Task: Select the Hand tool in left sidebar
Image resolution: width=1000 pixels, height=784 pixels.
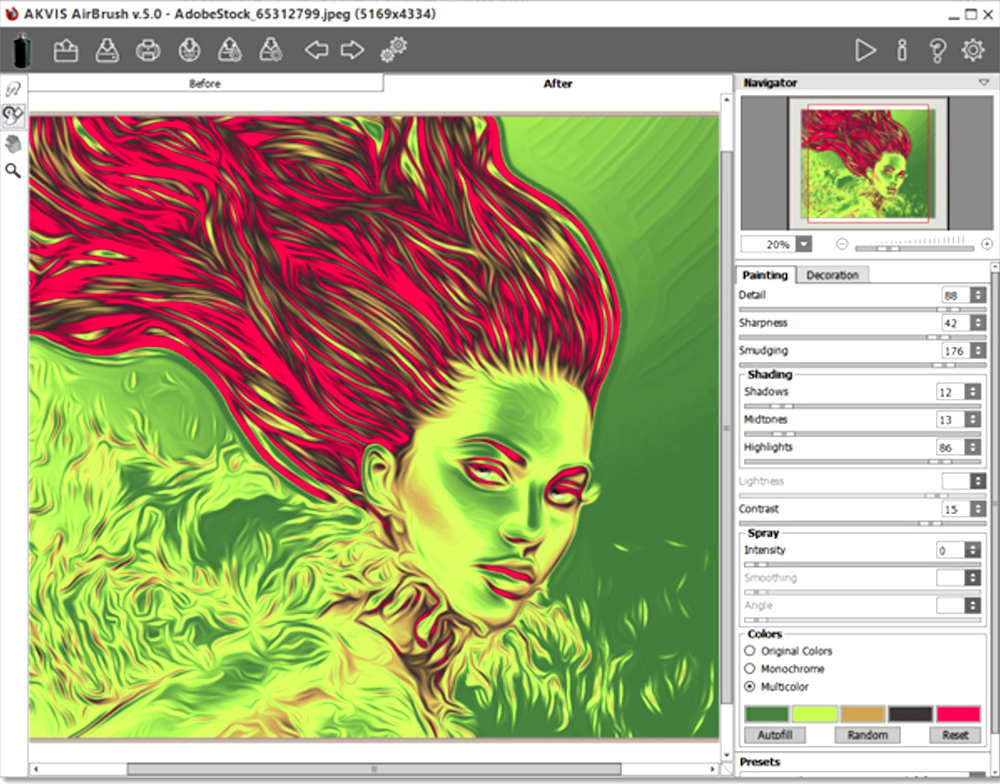Action: click(x=13, y=144)
